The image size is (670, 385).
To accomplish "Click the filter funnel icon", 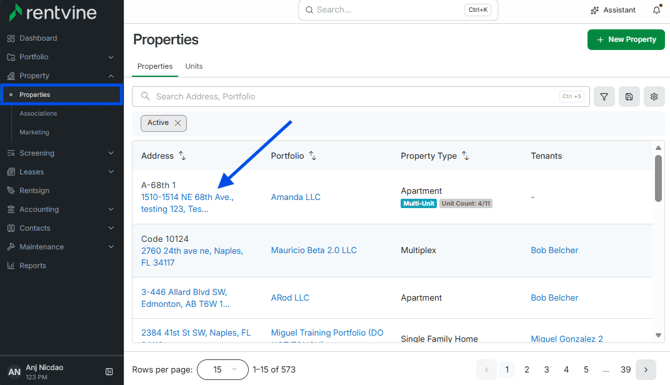I will pos(604,97).
